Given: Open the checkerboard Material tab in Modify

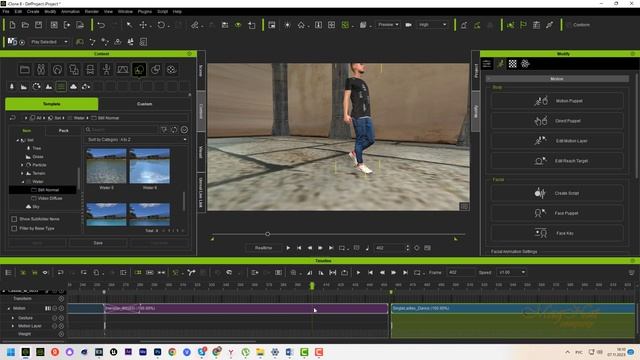Looking at the screenshot, I should tap(513, 64).
